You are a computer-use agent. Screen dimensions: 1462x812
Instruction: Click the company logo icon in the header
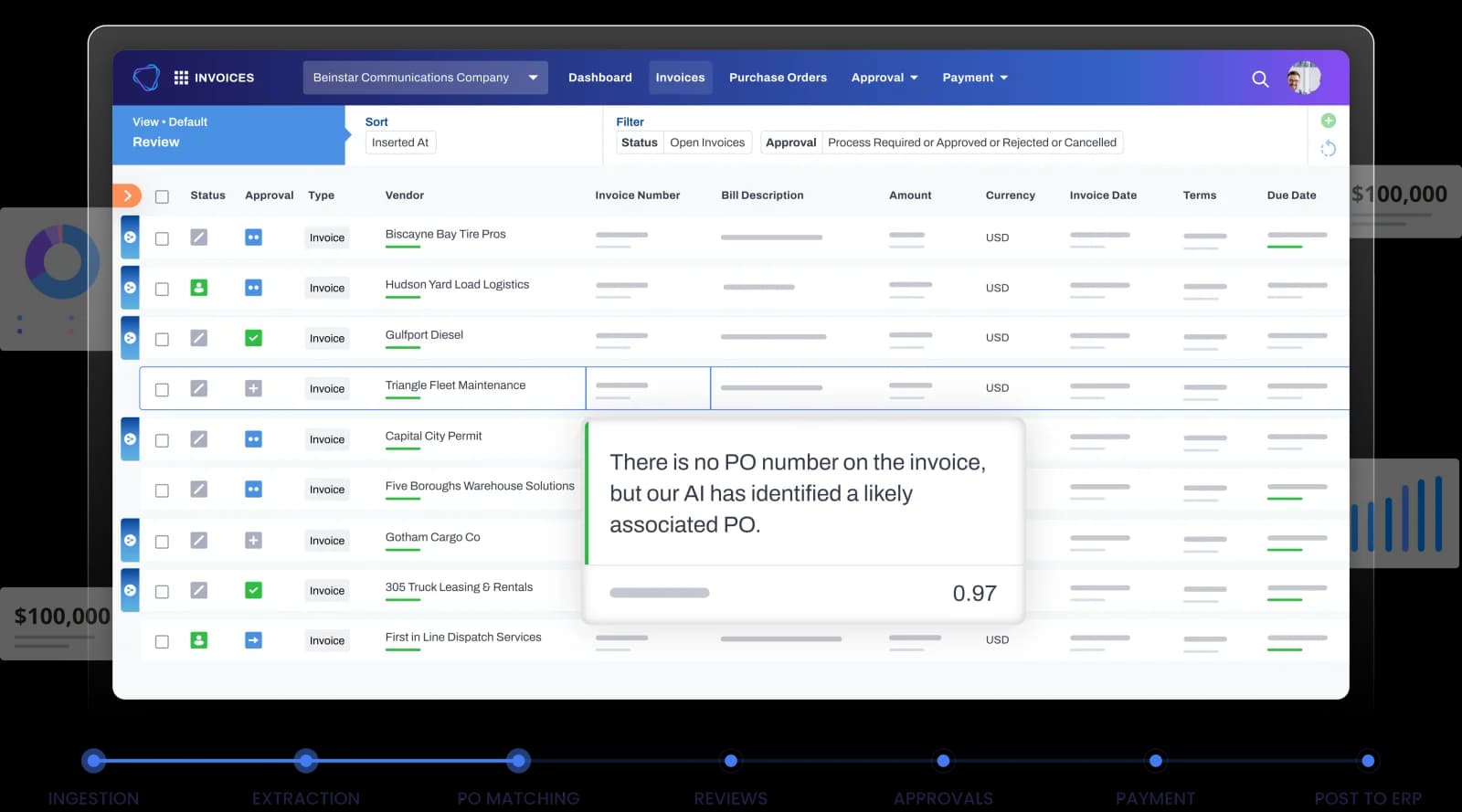pyautogui.click(x=146, y=78)
